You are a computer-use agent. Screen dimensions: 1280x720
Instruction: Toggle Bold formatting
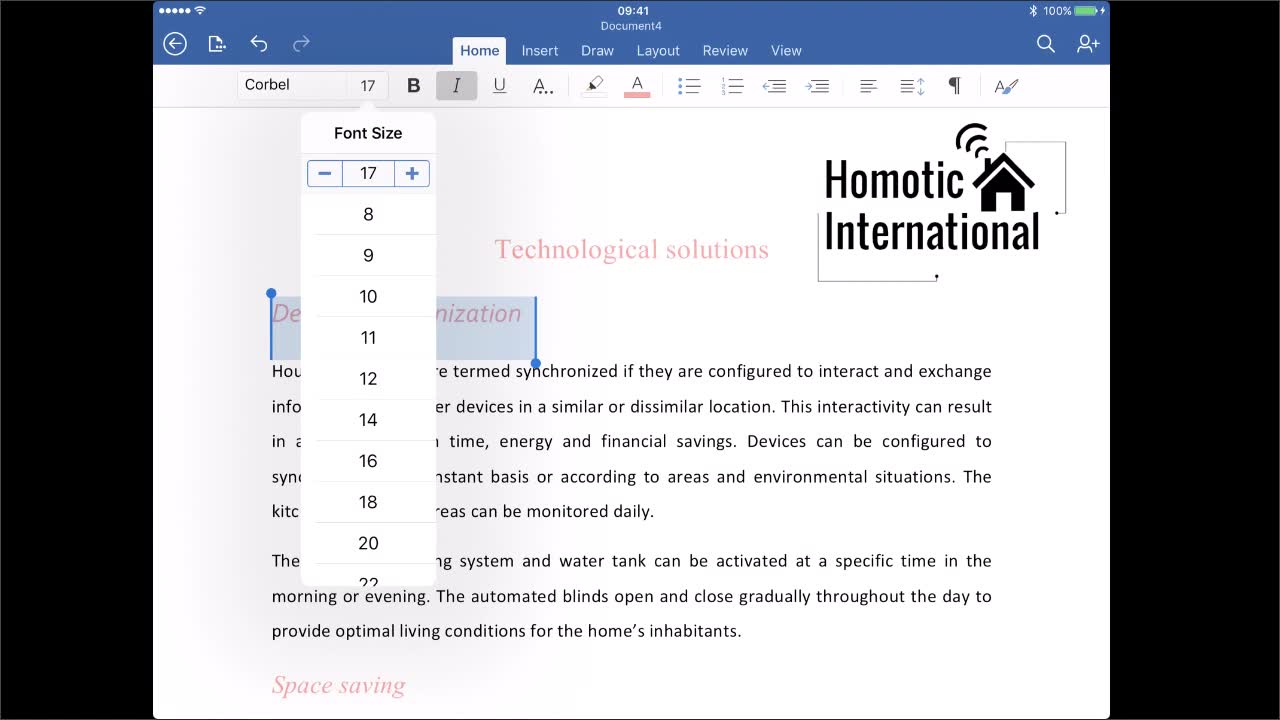point(413,86)
